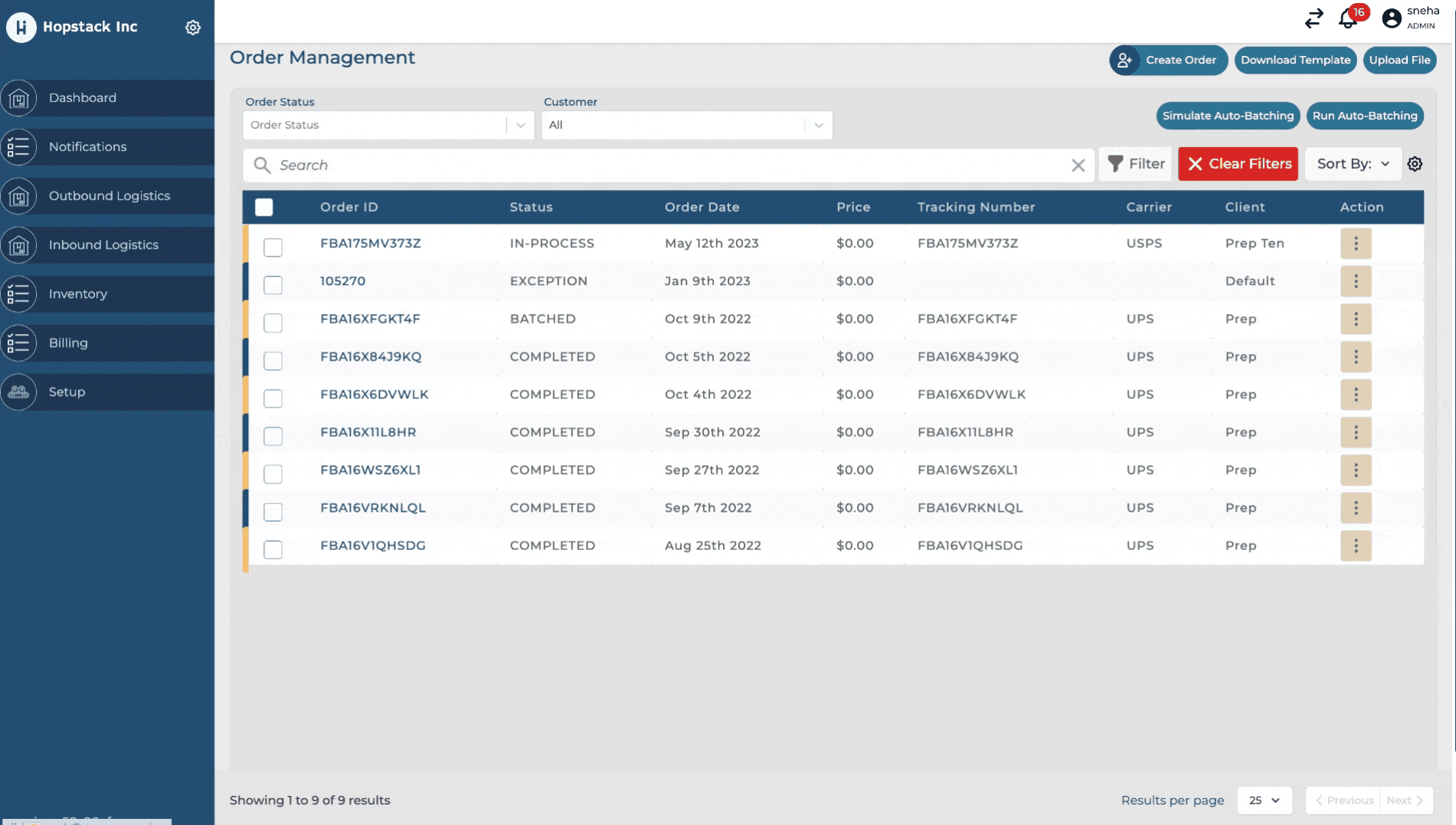
Task: Open order link FBA16X6DVWLK
Action: (x=374, y=394)
